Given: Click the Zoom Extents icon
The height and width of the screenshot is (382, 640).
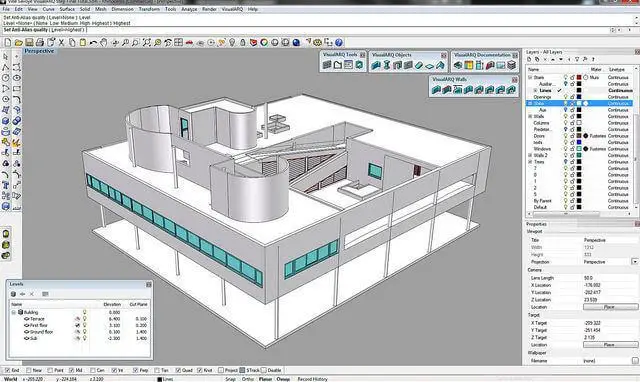Looking at the screenshot, I should coord(147,42).
